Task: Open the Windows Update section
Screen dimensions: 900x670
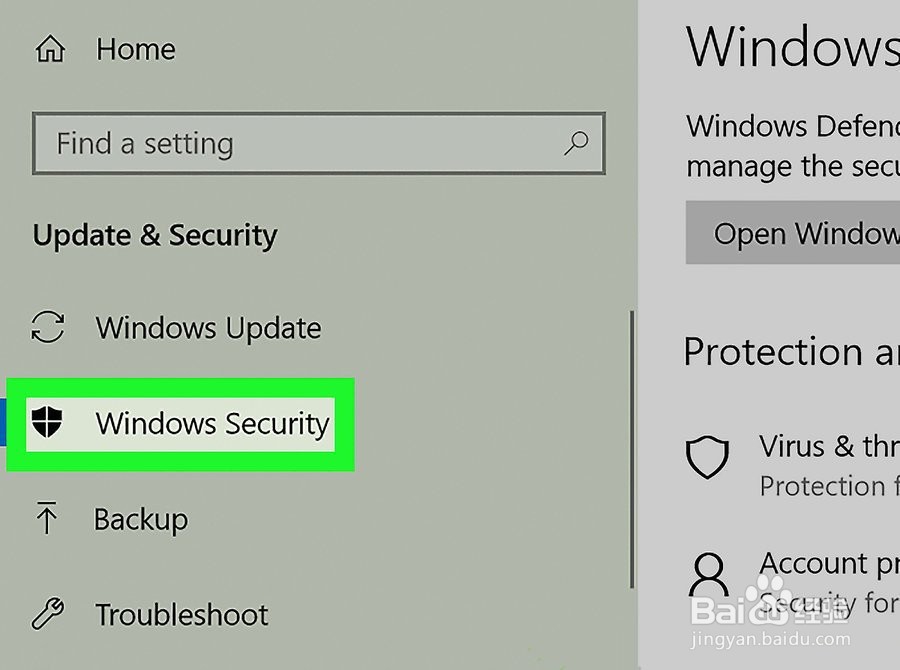Action: pyautogui.click(x=207, y=328)
